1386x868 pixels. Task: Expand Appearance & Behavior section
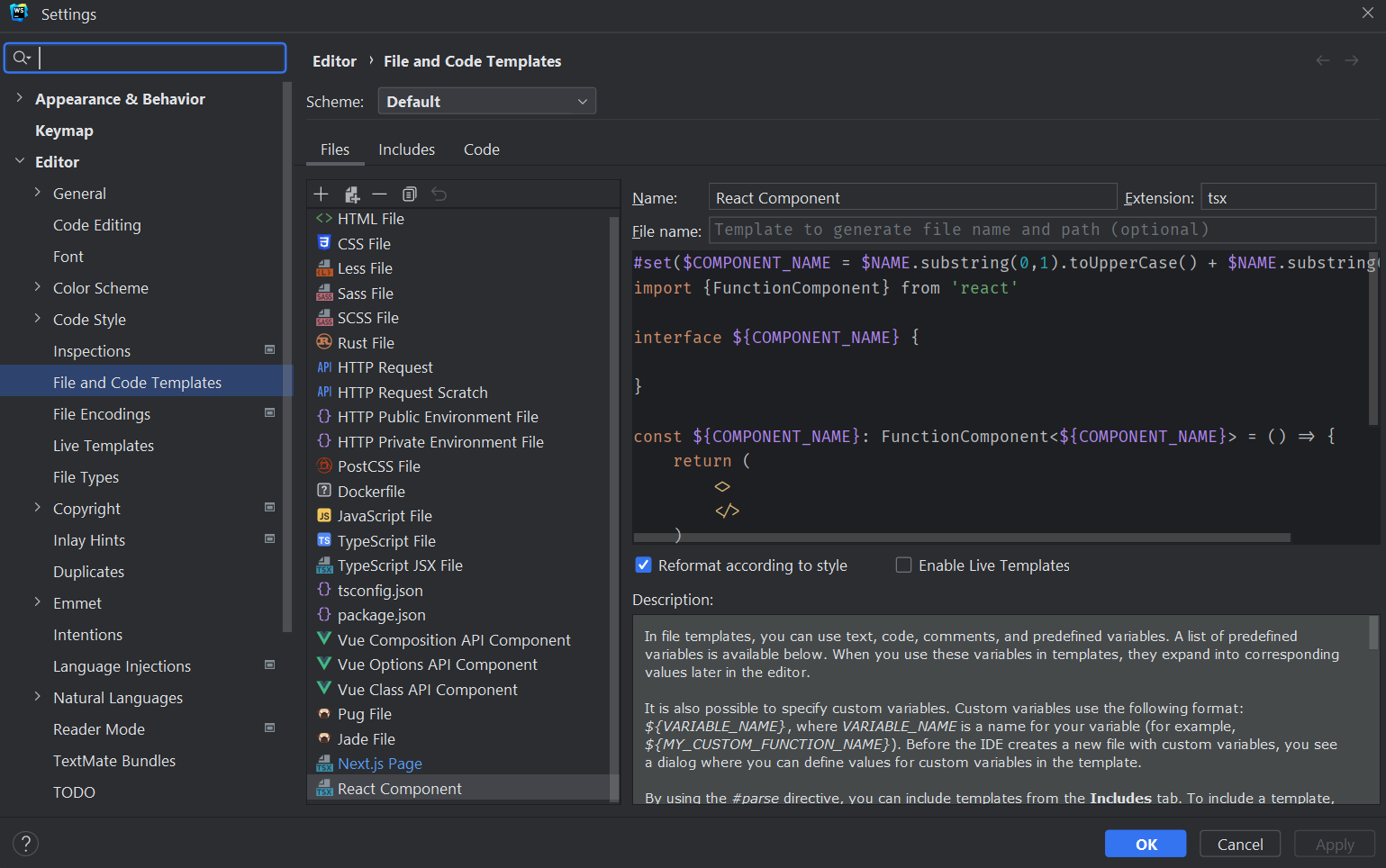tap(19, 98)
